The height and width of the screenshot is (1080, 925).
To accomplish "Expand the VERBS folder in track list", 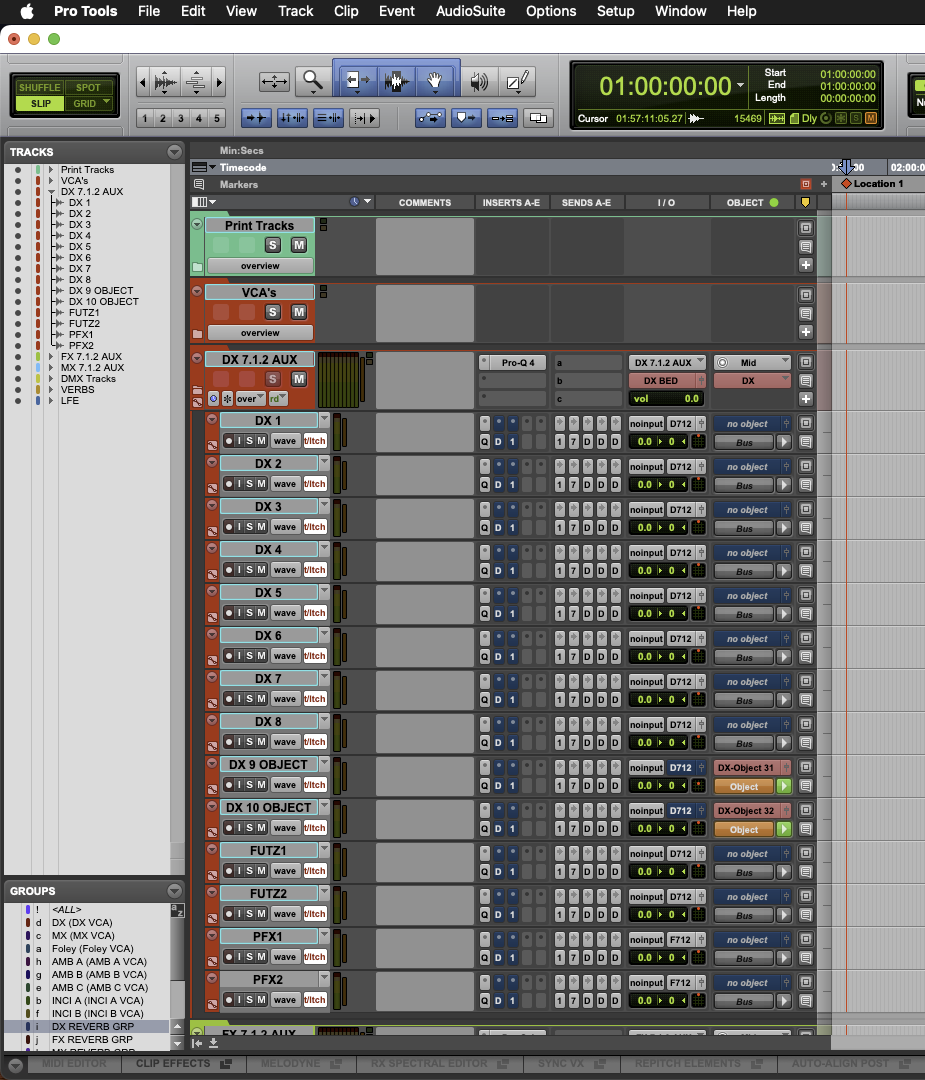I will click(x=50, y=390).
